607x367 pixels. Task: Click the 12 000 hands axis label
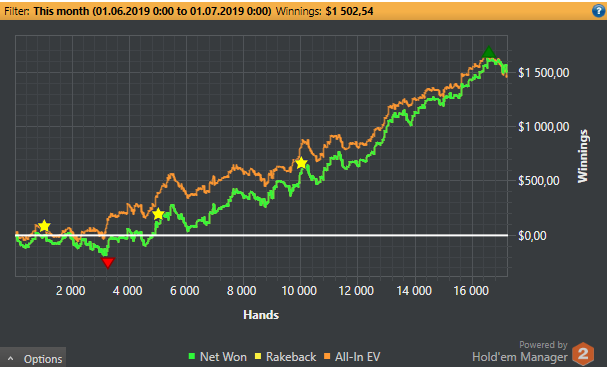coord(356,291)
